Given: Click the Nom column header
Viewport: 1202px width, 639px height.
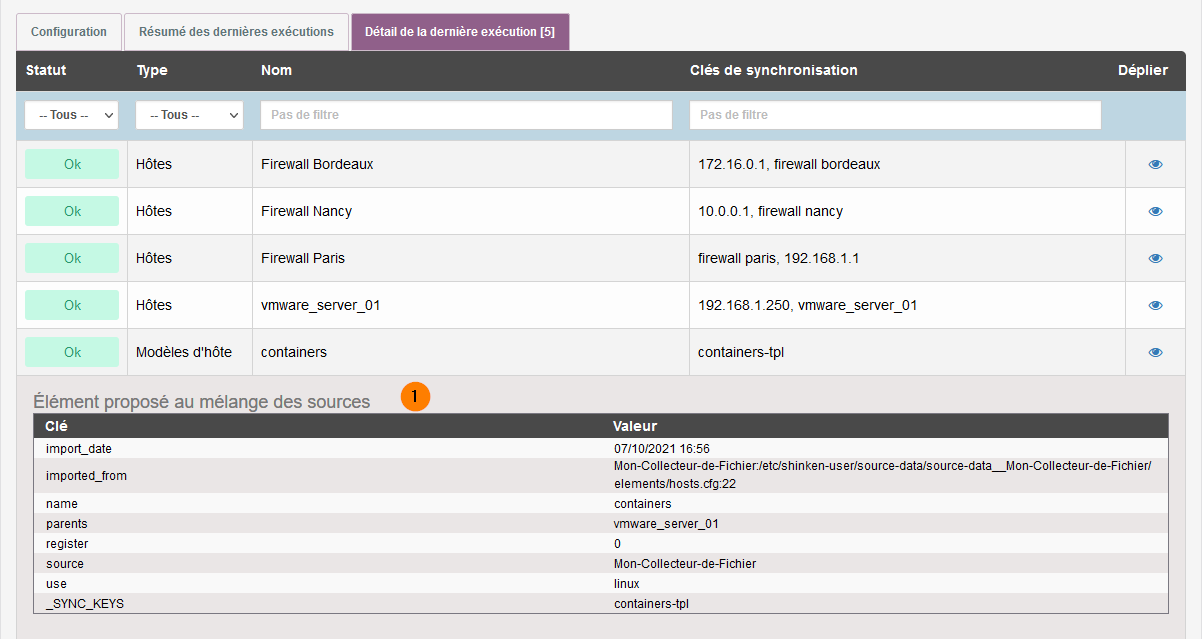Looking at the screenshot, I should click(276, 71).
